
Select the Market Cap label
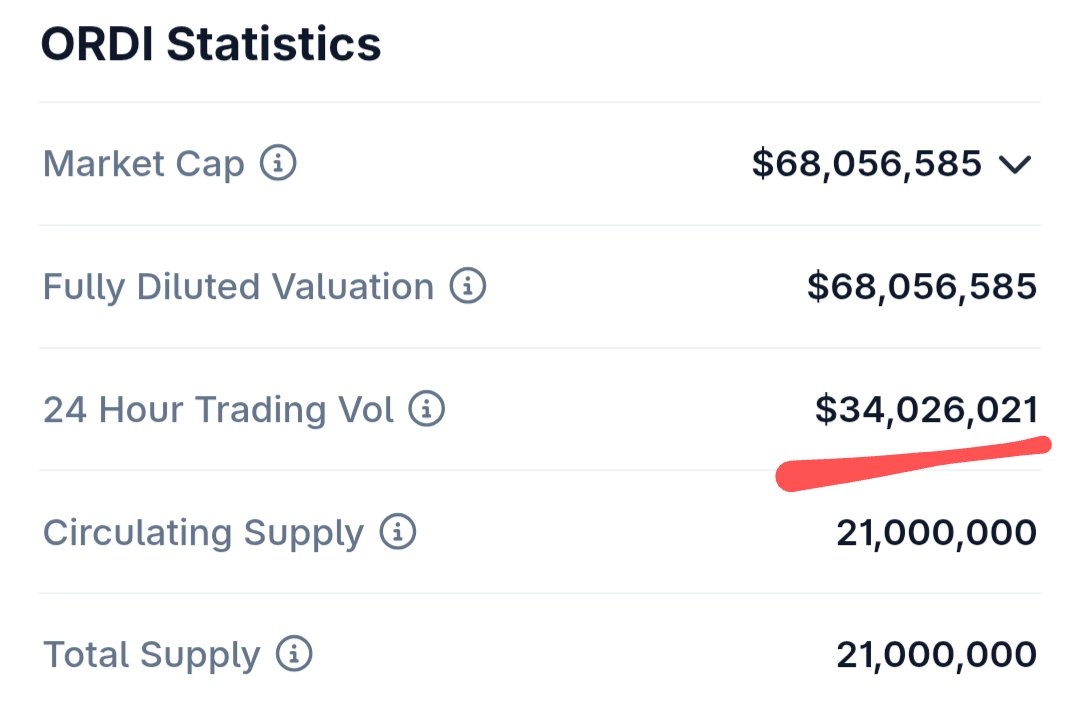click(x=144, y=164)
